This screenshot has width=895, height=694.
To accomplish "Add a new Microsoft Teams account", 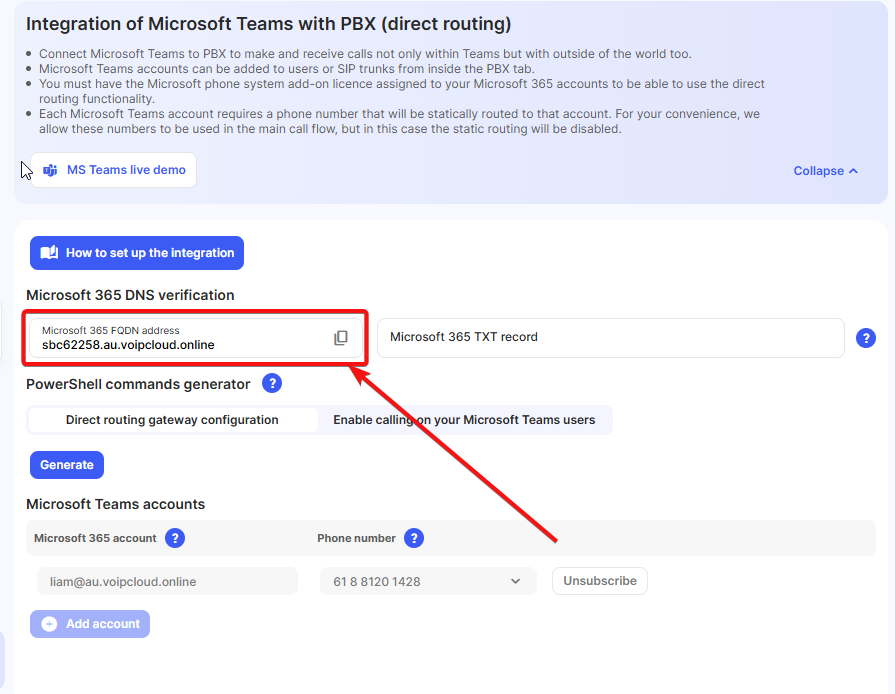I will pos(90,624).
